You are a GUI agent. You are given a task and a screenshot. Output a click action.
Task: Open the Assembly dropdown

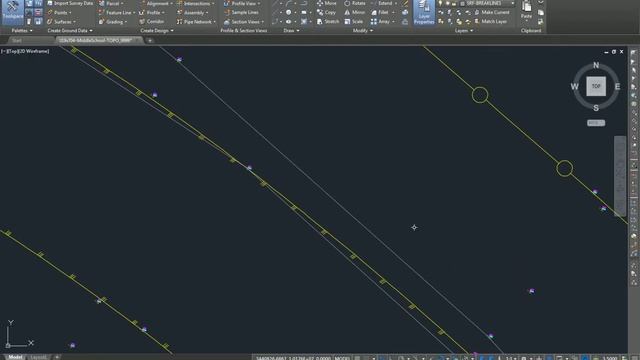pos(193,13)
